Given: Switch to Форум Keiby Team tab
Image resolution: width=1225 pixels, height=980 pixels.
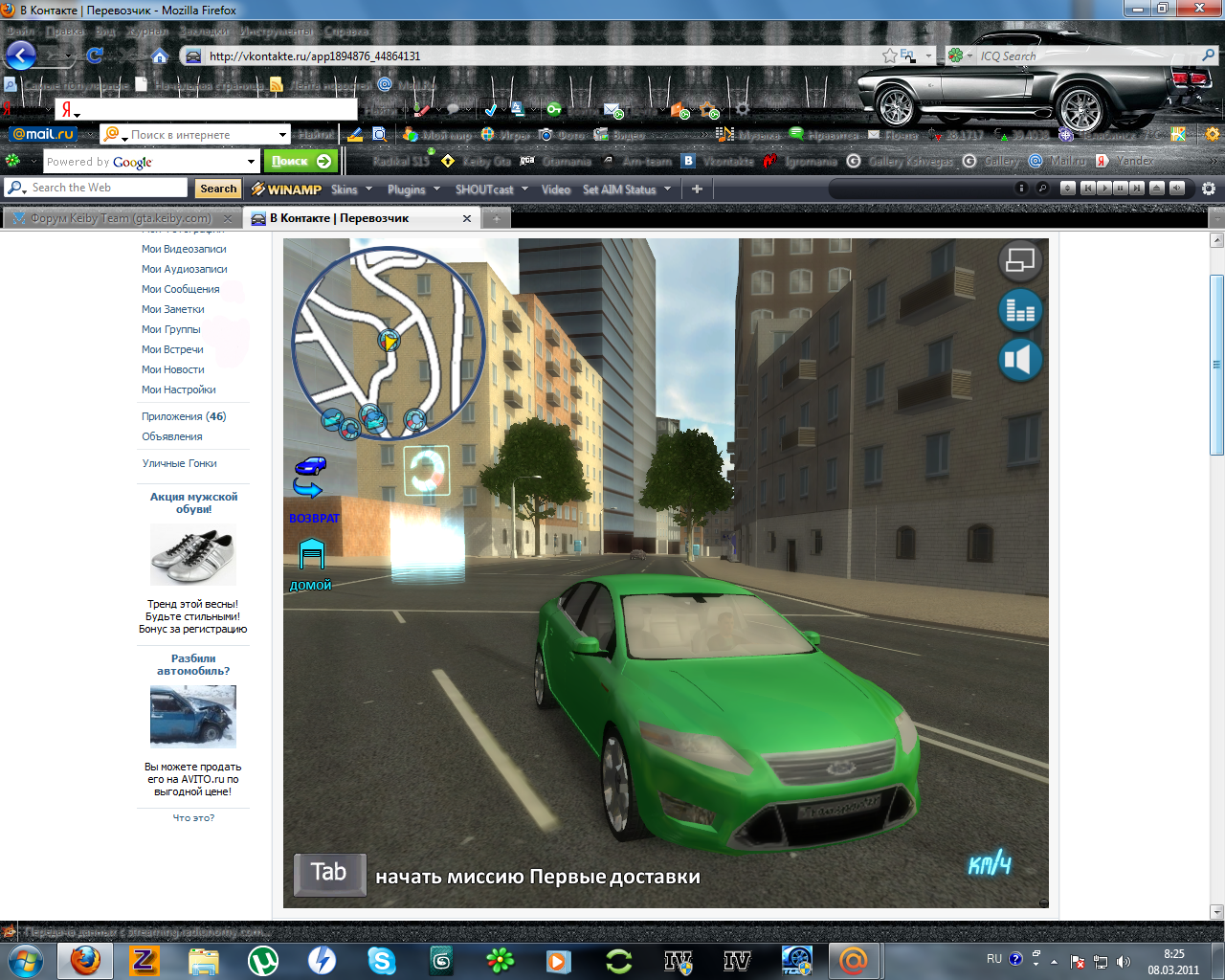Looking at the screenshot, I should pyautogui.click(x=122, y=218).
